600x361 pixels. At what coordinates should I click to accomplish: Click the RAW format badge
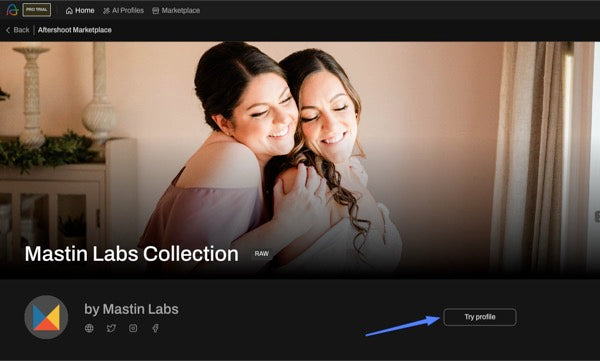click(262, 253)
